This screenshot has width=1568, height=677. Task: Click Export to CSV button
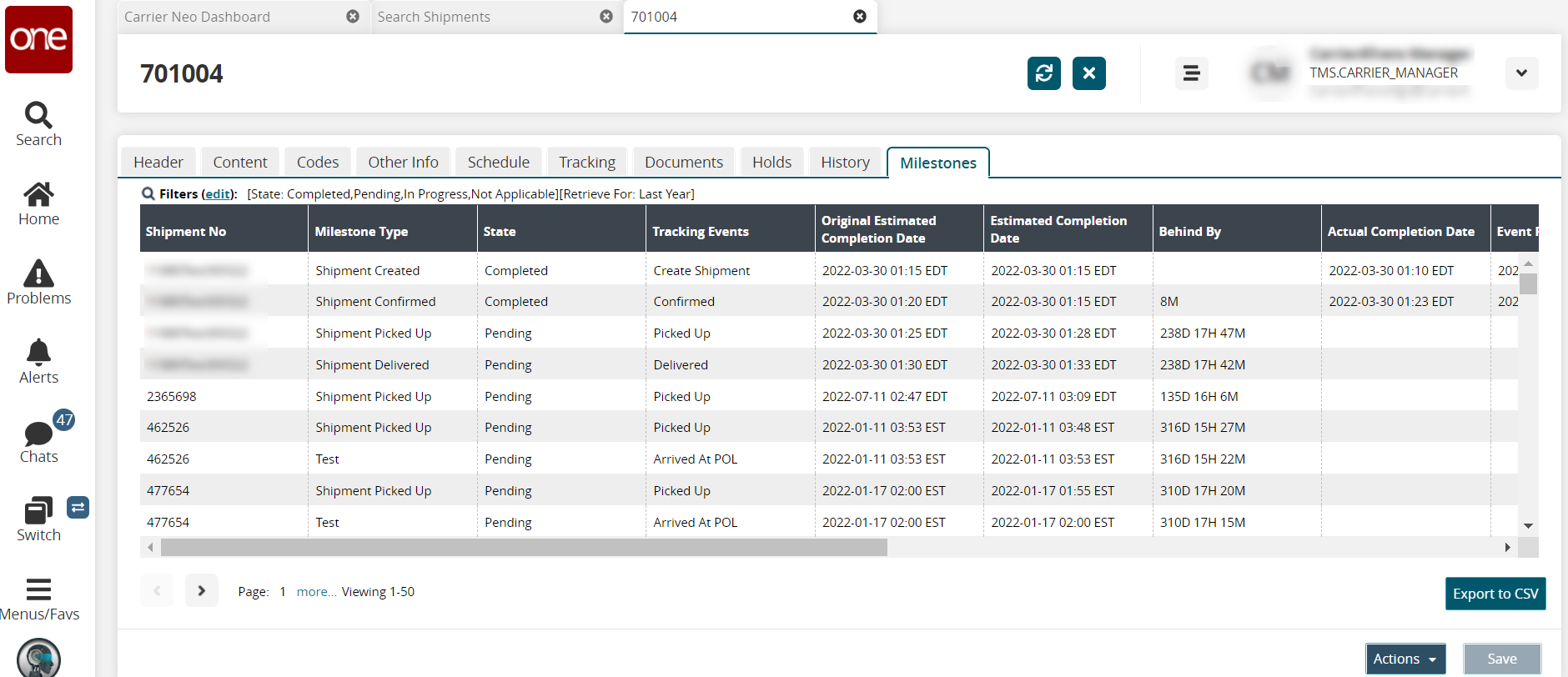coord(1495,594)
